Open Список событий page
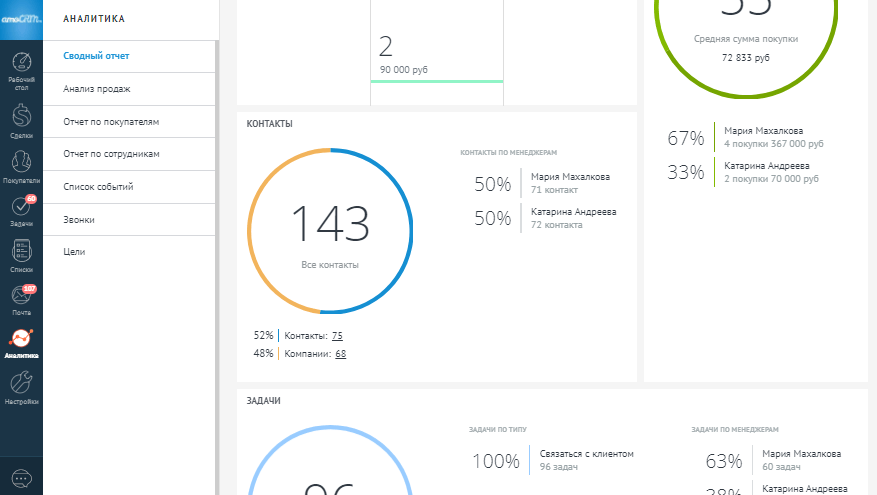The height and width of the screenshot is (495, 877). pyautogui.click(x=98, y=187)
